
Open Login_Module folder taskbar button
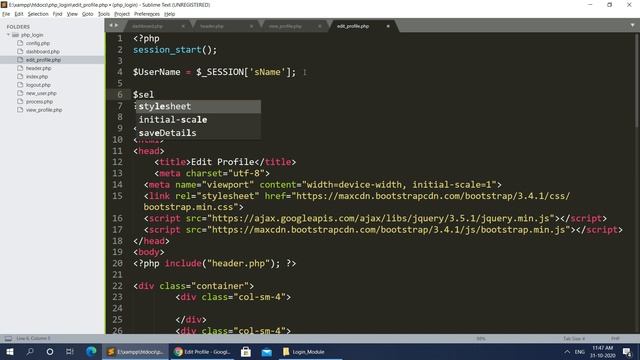coord(309,351)
